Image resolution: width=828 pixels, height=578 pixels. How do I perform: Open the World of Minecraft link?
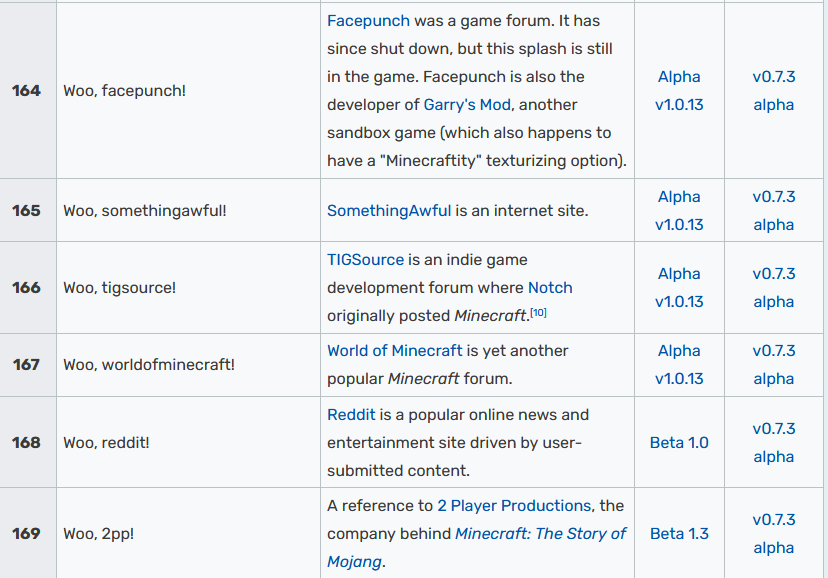(394, 350)
